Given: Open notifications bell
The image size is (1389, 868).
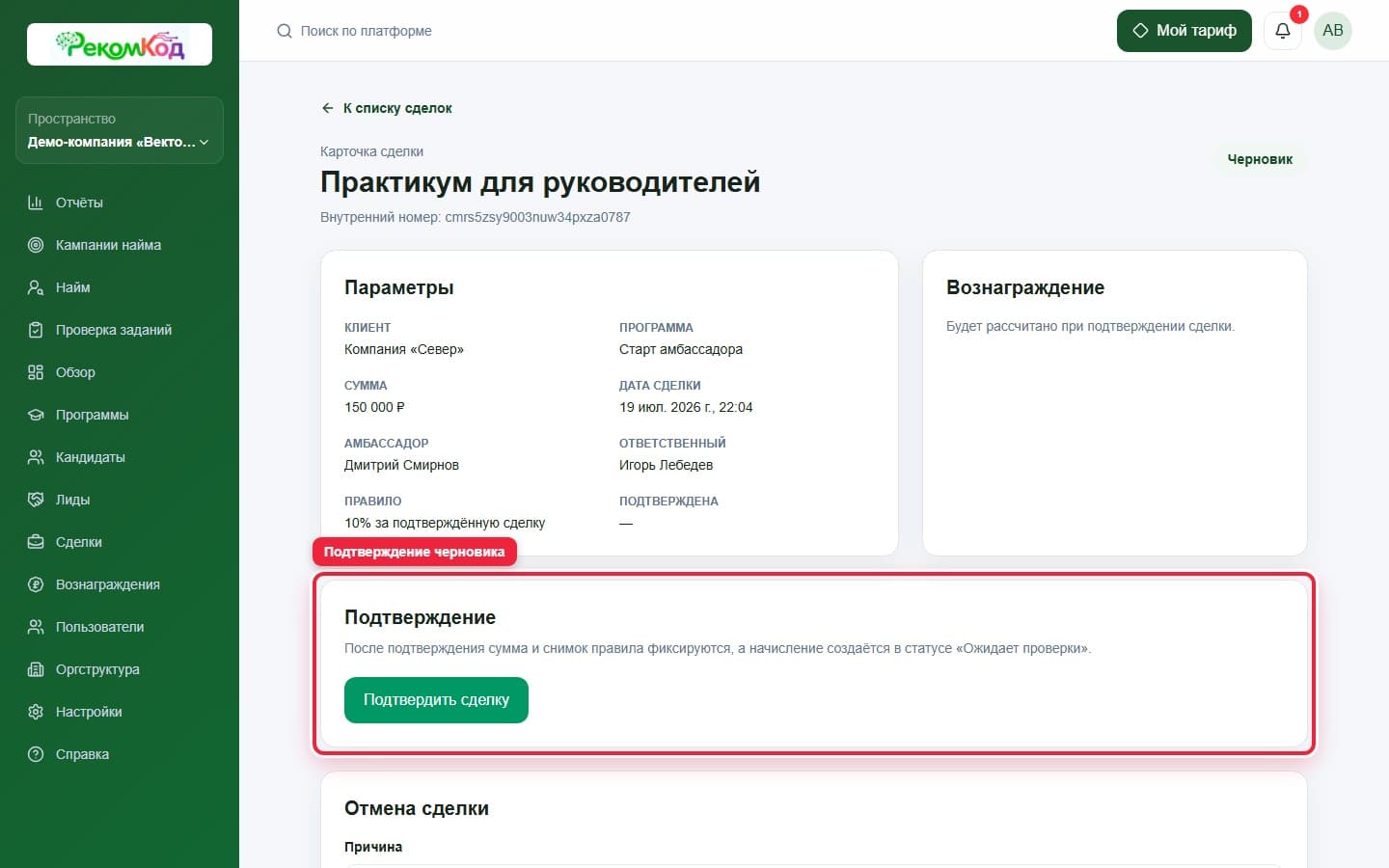Looking at the screenshot, I should pos(1283,31).
